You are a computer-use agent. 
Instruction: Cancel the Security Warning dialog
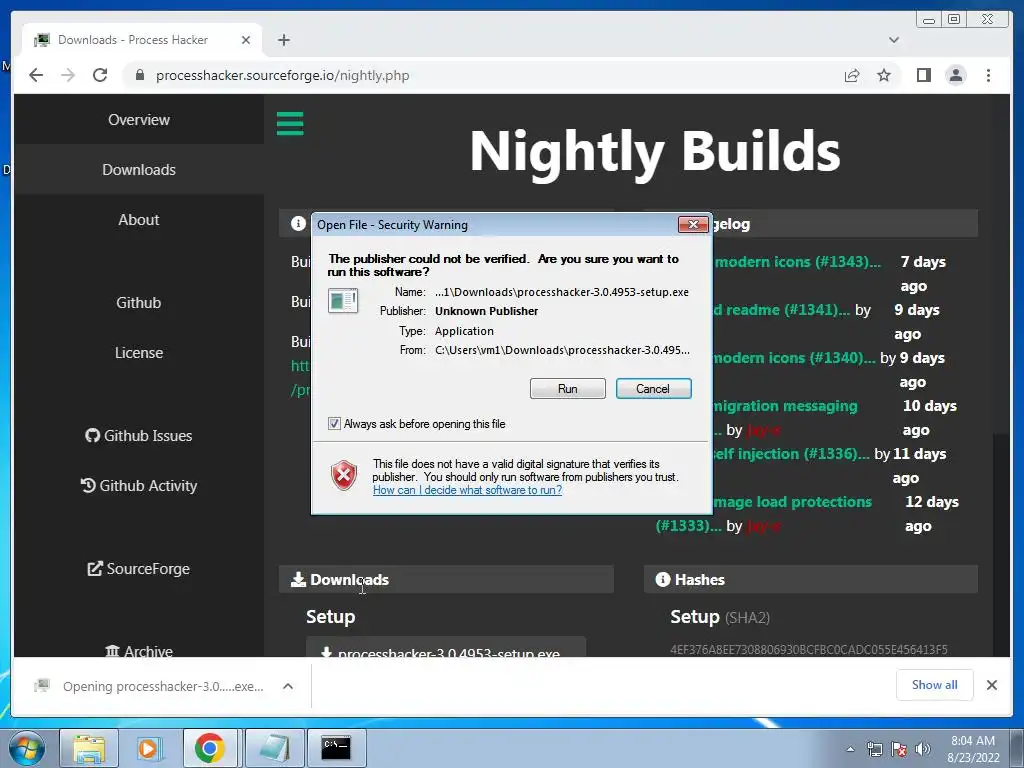(x=653, y=389)
